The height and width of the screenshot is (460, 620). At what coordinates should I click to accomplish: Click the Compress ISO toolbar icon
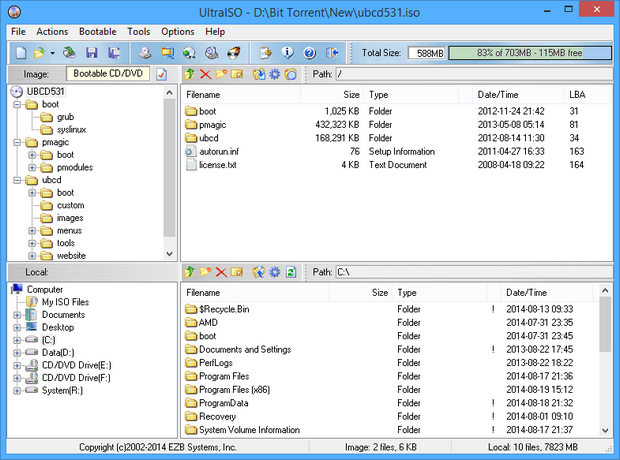[x=168, y=53]
